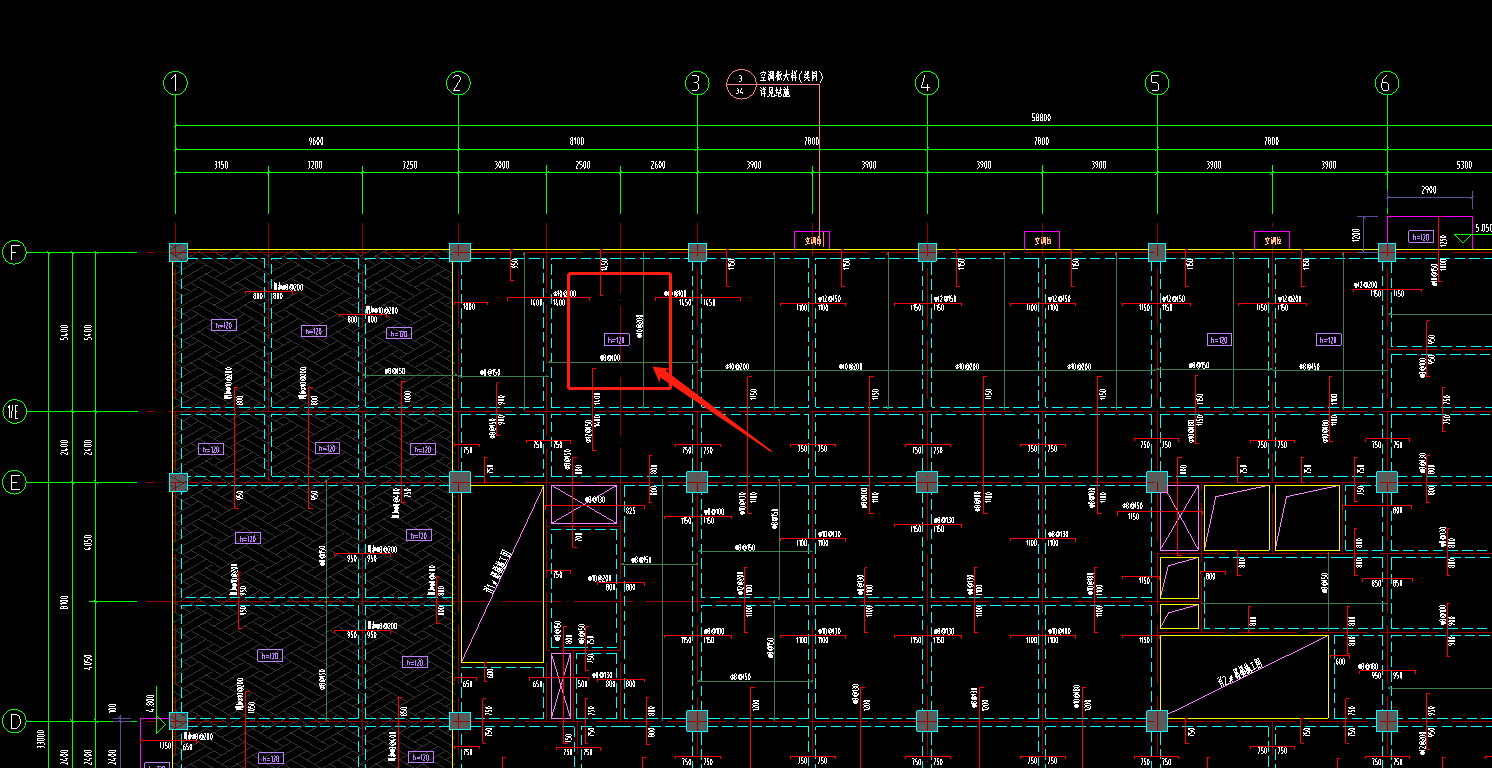This screenshot has width=1492, height=768.
Task: Select the crossed magenta opening right of axis 2
Action: click(x=584, y=505)
